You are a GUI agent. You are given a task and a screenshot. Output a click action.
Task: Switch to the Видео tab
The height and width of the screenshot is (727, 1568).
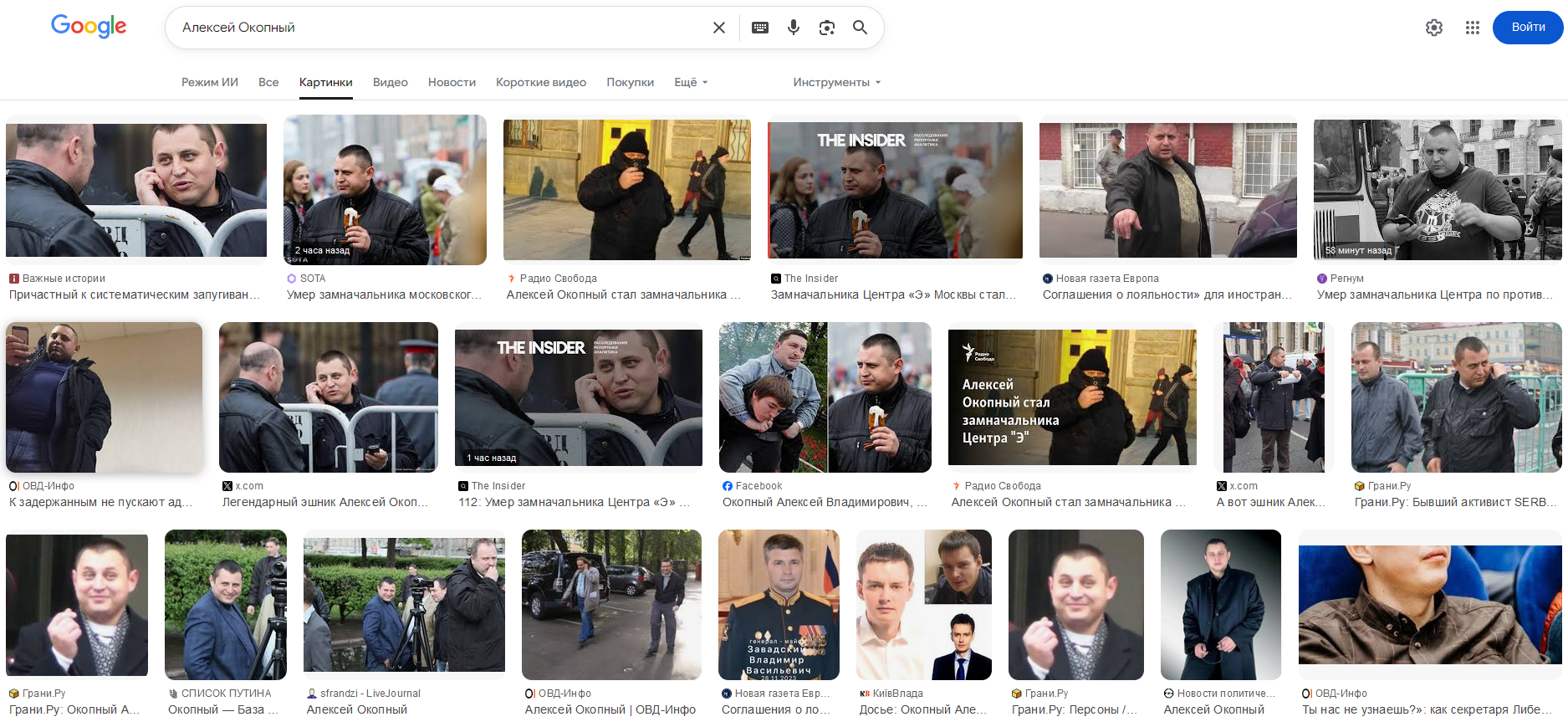click(x=390, y=82)
